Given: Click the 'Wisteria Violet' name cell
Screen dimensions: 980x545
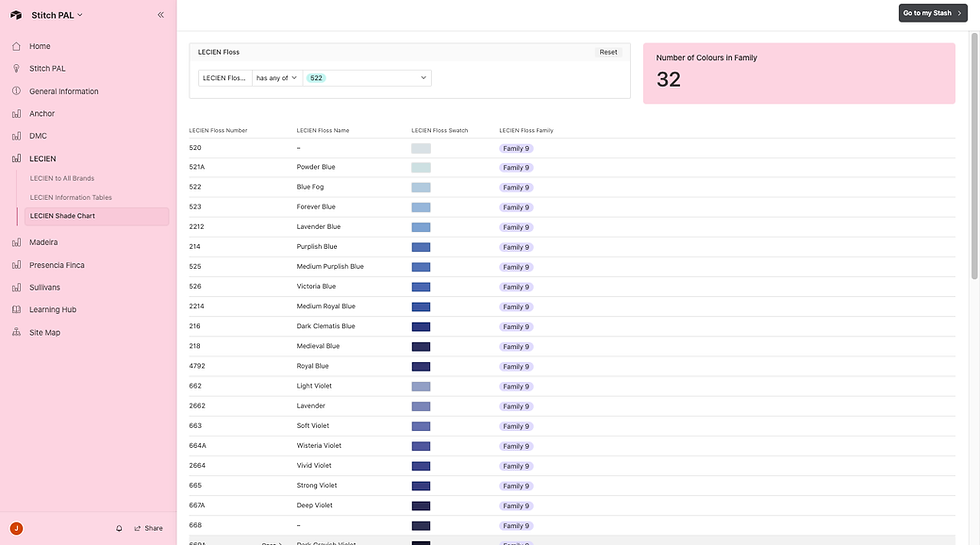Looking at the screenshot, I should pos(319,446).
